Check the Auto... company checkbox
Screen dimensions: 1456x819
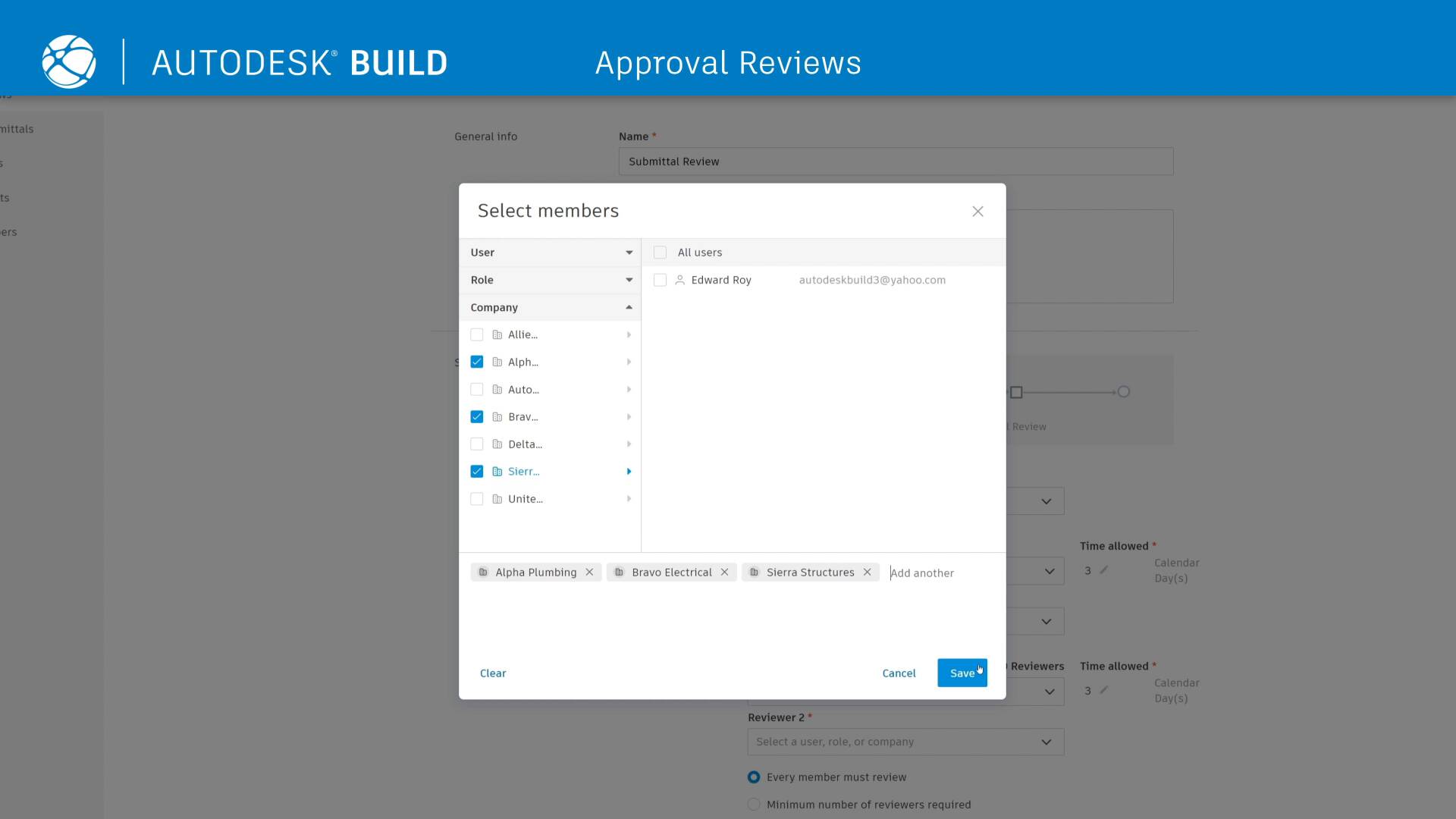477,390
